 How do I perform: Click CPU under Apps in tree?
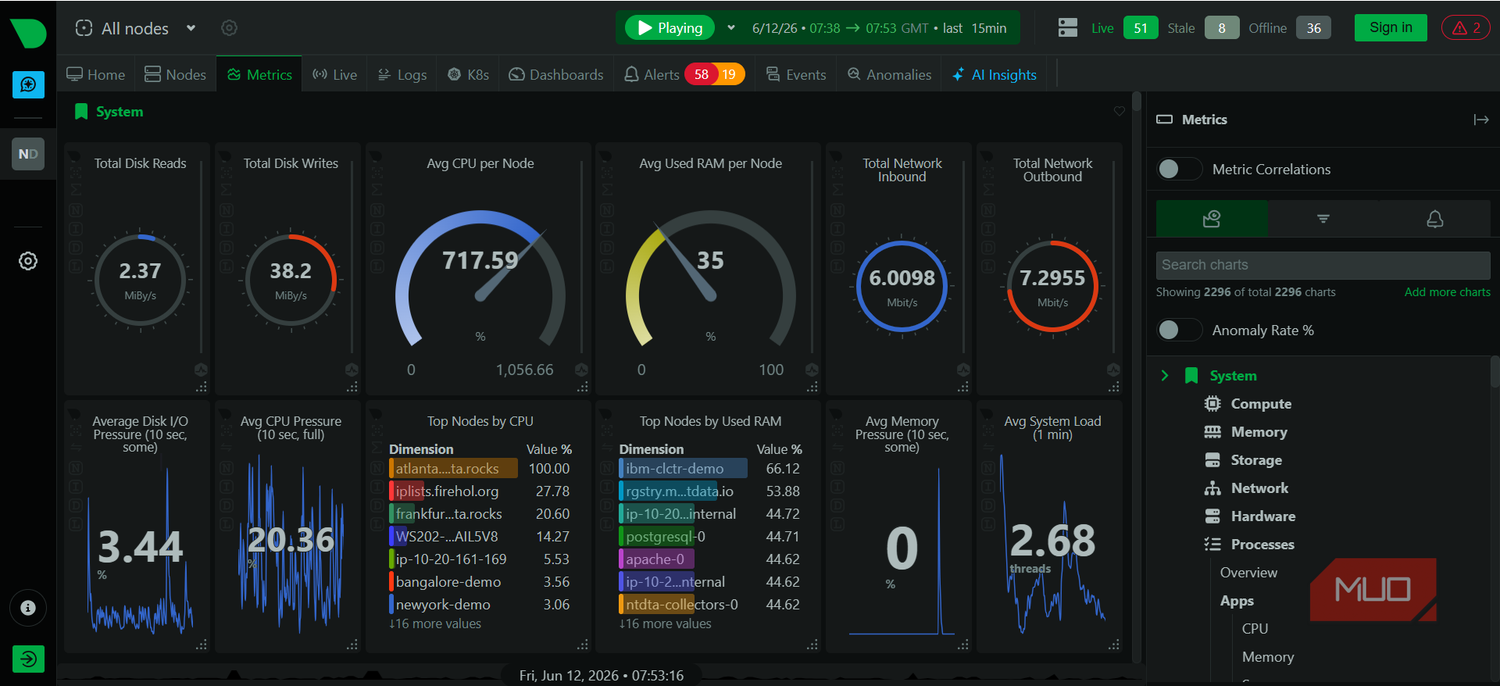pos(1255,629)
